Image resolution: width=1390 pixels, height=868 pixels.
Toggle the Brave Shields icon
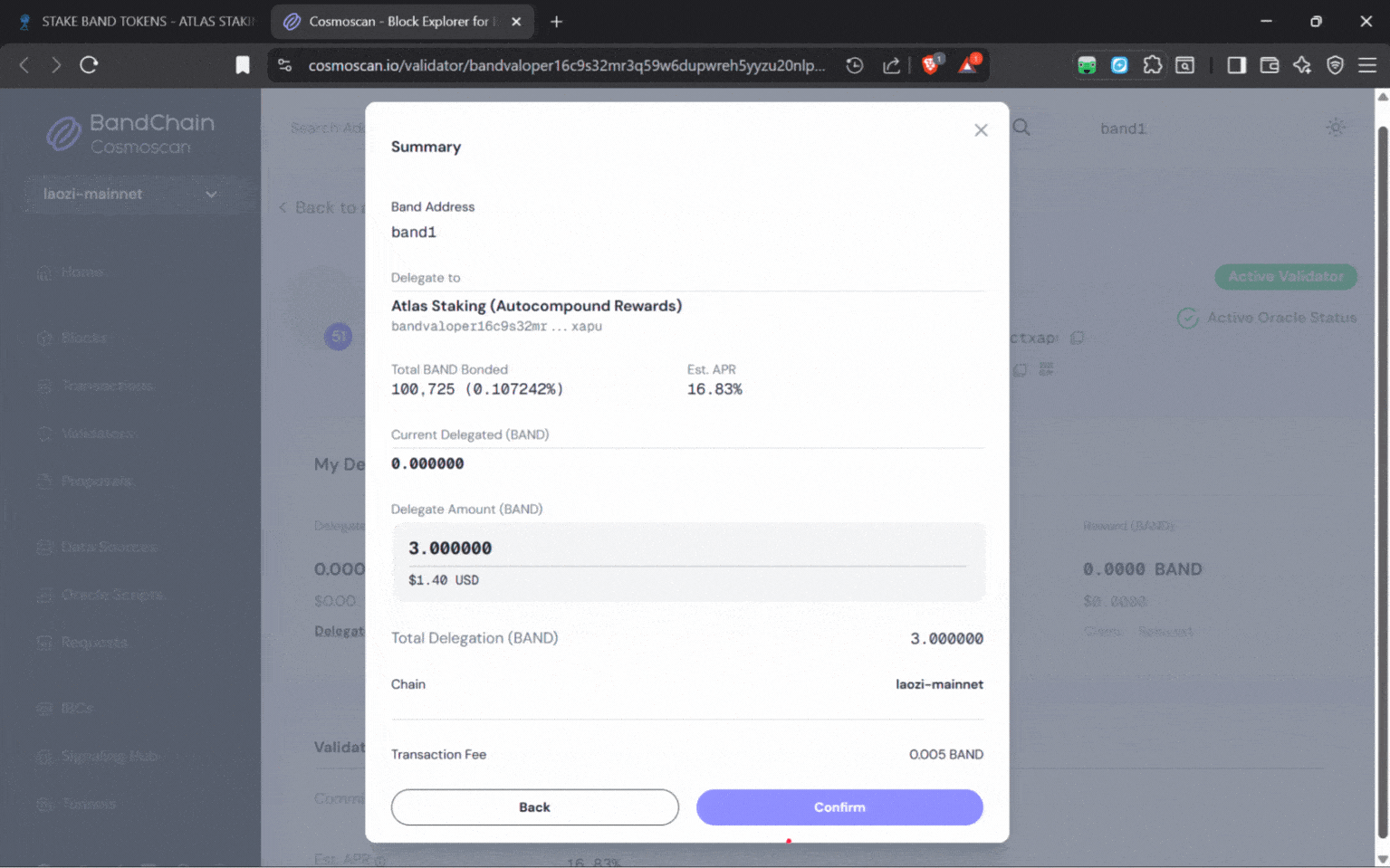931,64
